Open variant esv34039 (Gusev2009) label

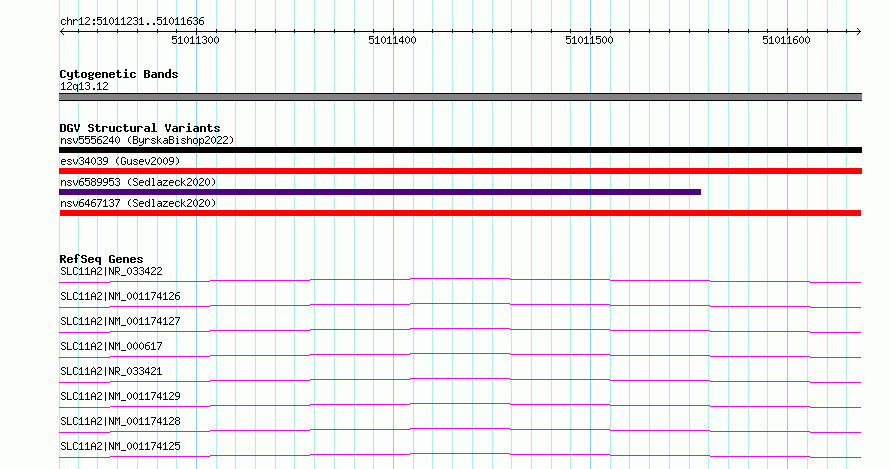(x=120, y=161)
